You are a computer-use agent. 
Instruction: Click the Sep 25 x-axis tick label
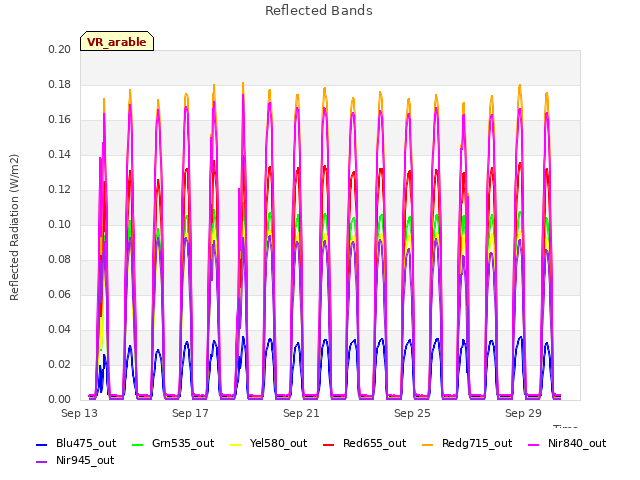click(412, 413)
